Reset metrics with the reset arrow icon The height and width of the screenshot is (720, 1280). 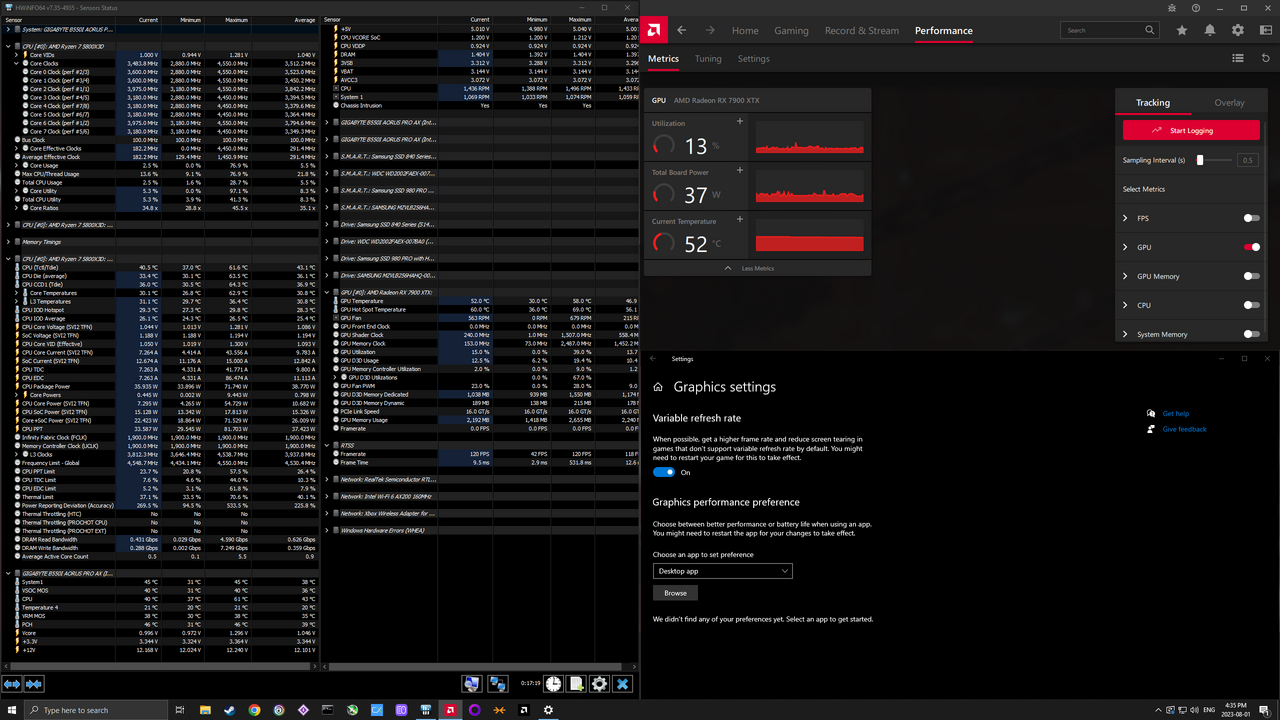point(1265,59)
